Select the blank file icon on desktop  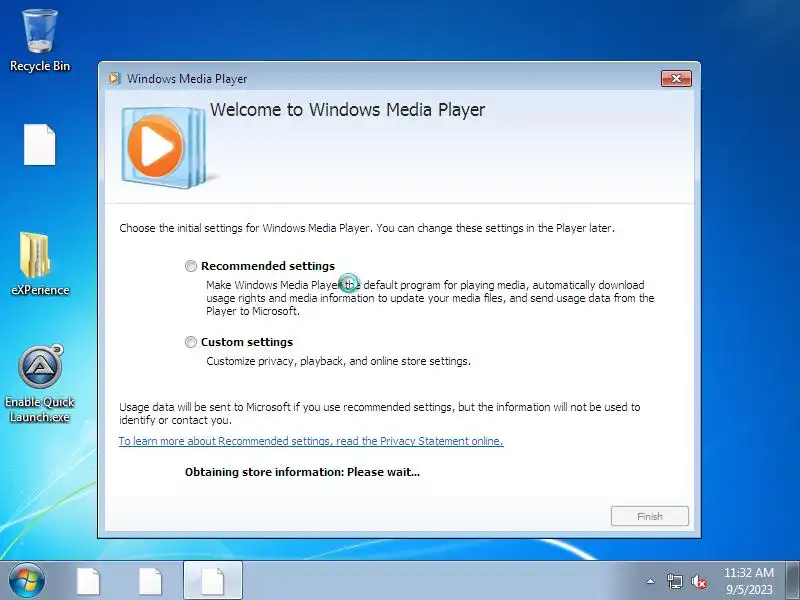[40, 145]
